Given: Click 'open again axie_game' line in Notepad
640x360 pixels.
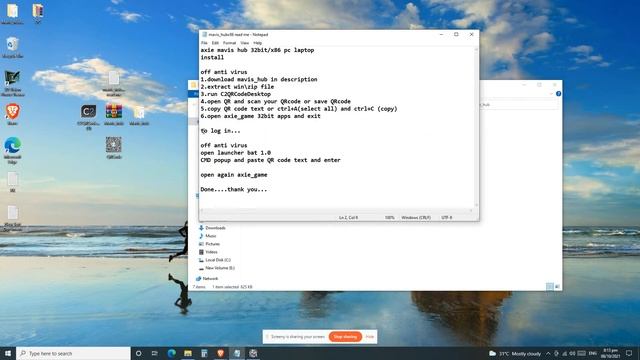Looking at the screenshot, I should pos(234,175).
